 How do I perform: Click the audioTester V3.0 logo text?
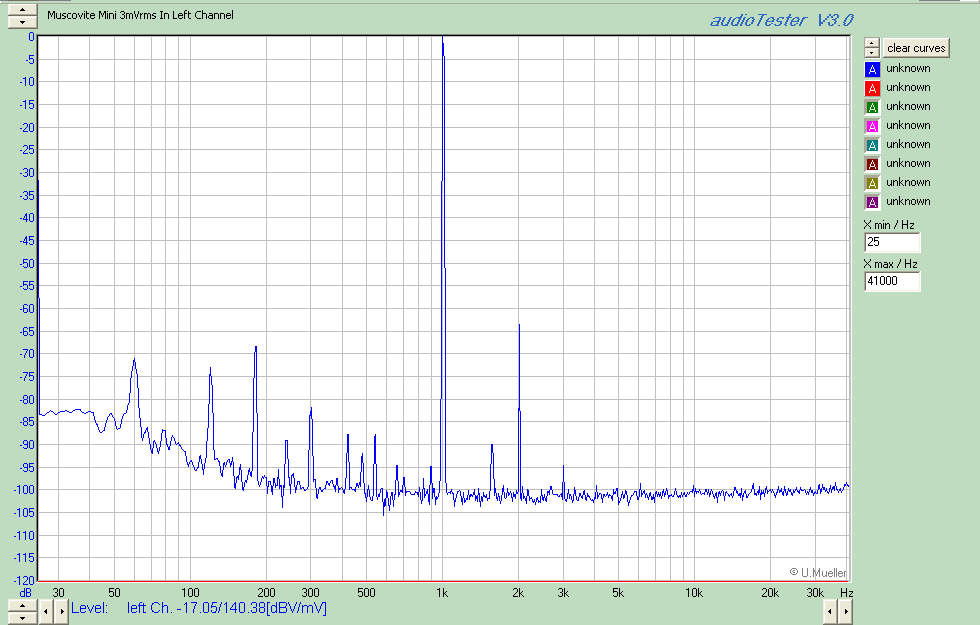point(781,21)
